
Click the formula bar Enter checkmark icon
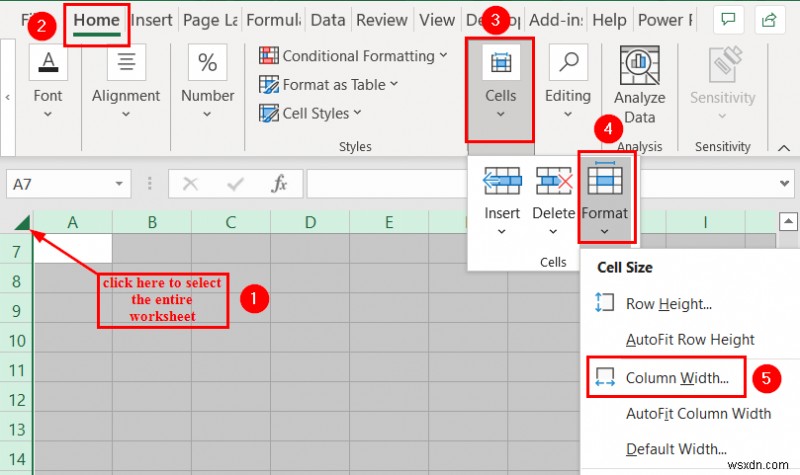point(235,183)
